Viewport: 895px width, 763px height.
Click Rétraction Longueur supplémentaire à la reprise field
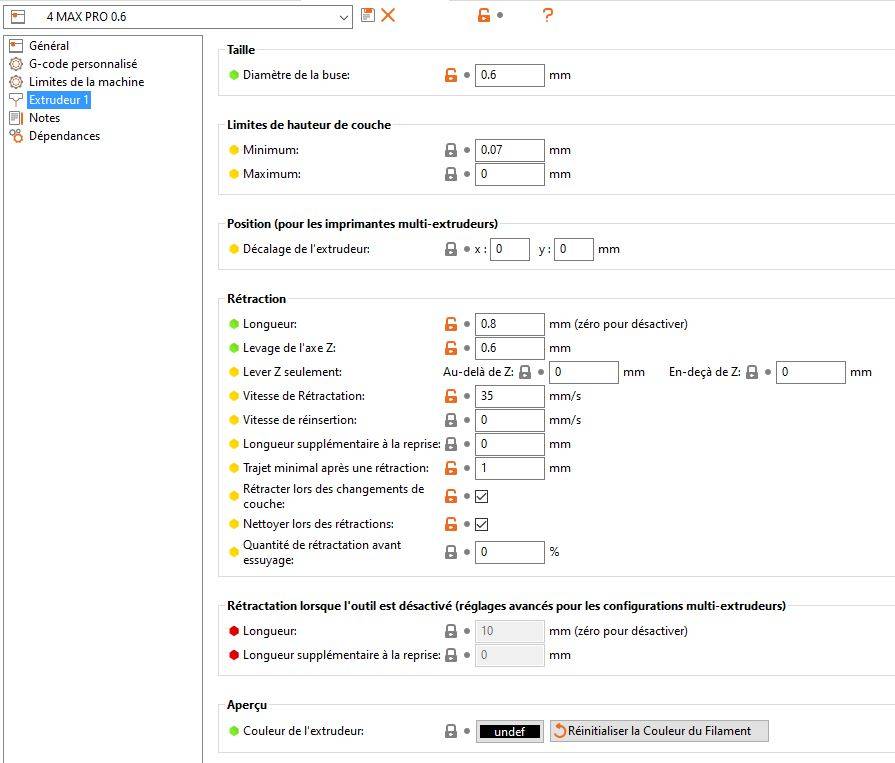509,444
